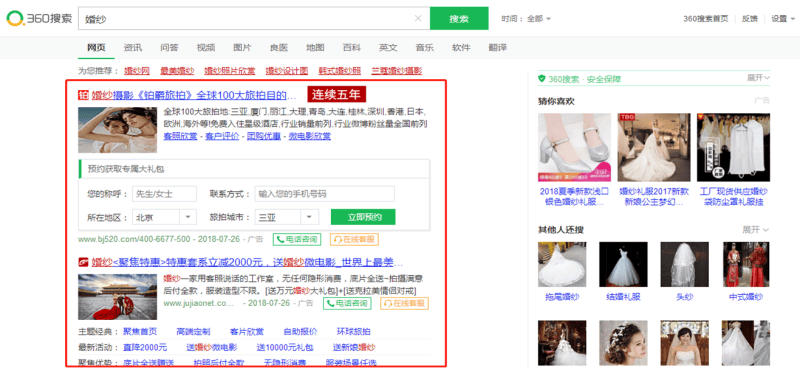Select the 网页 tab
The width and height of the screenshot is (800, 368).
pos(96,47)
